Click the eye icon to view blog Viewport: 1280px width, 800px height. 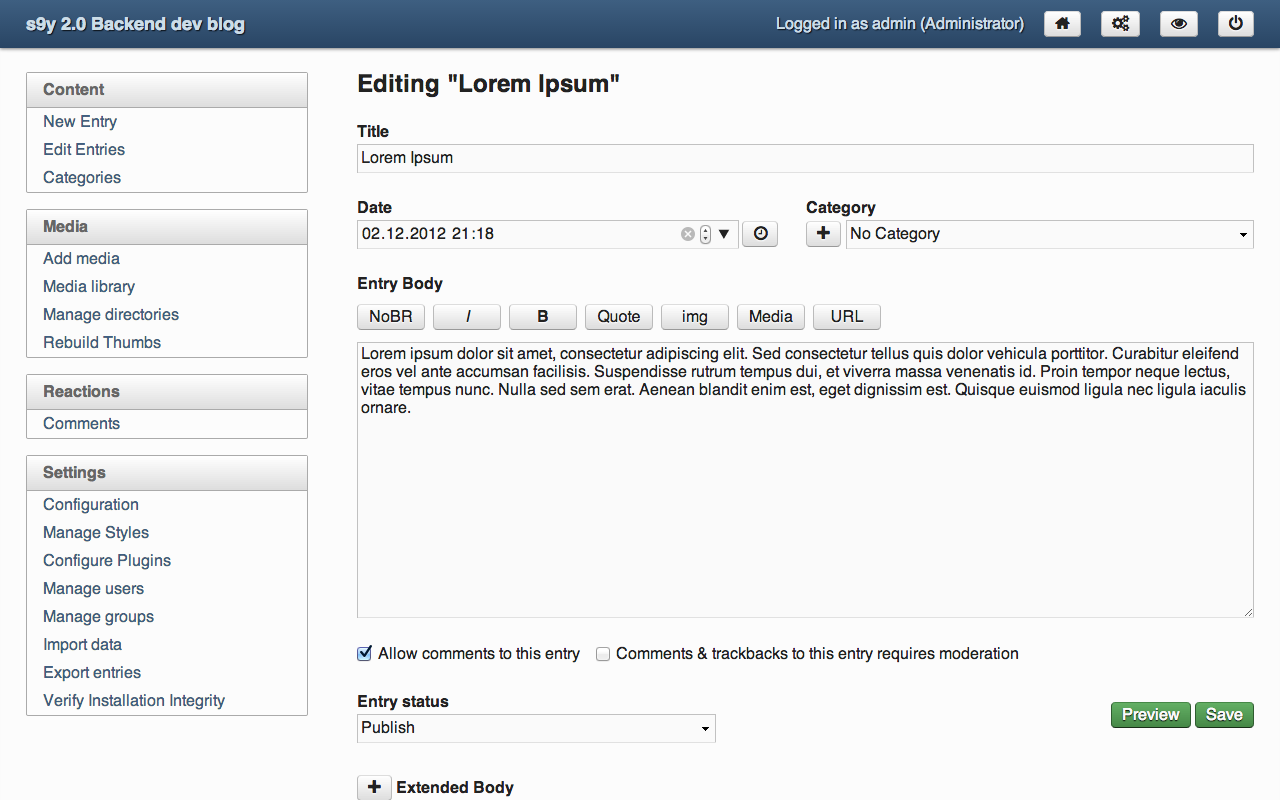(x=1178, y=24)
